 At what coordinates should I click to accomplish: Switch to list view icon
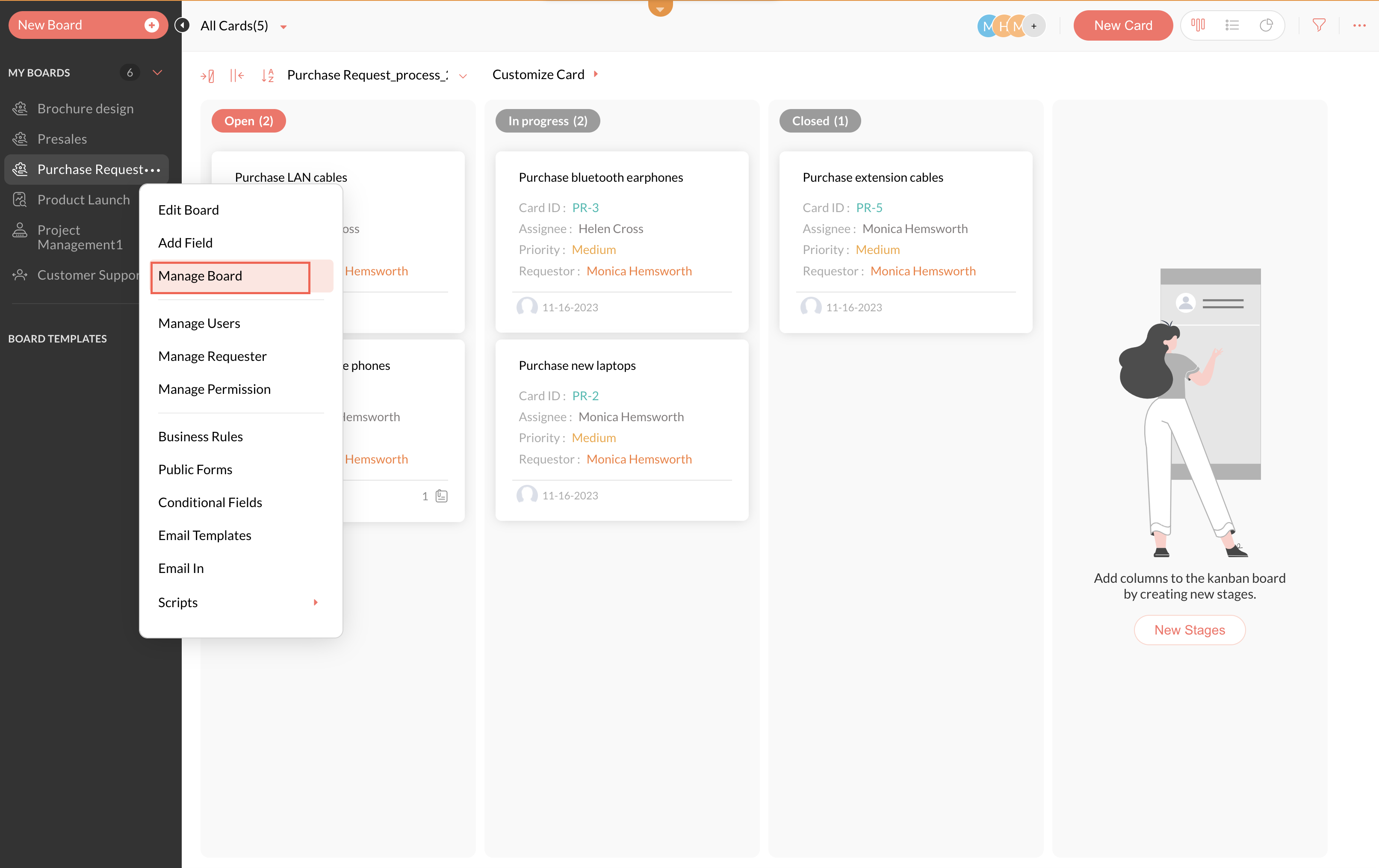(1232, 25)
